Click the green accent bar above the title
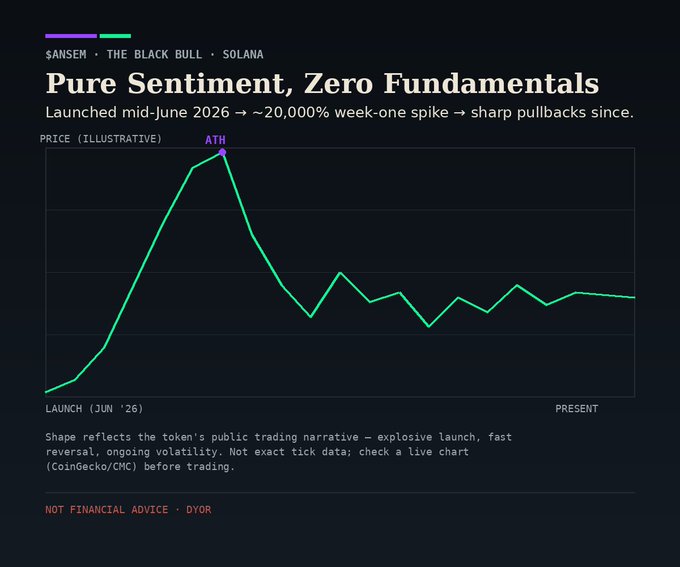 pos(115,36)
